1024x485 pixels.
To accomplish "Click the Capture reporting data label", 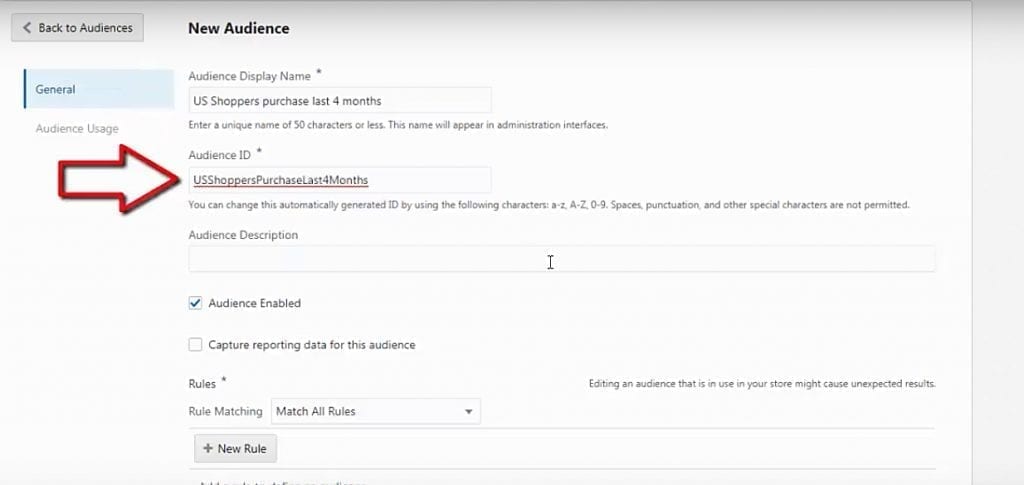I will 312,345.
